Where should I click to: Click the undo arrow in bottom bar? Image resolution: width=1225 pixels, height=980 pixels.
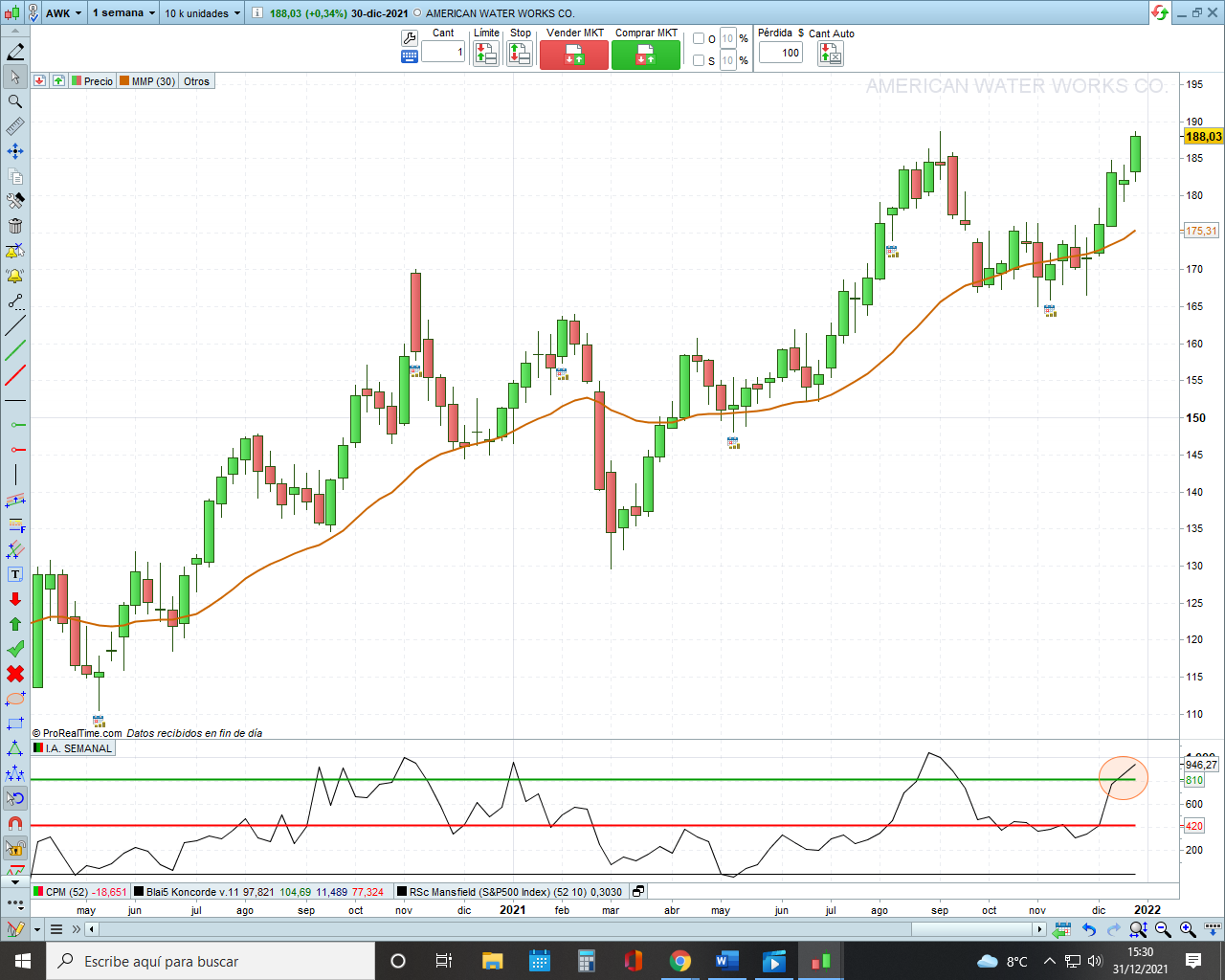tap(1088, 929)
